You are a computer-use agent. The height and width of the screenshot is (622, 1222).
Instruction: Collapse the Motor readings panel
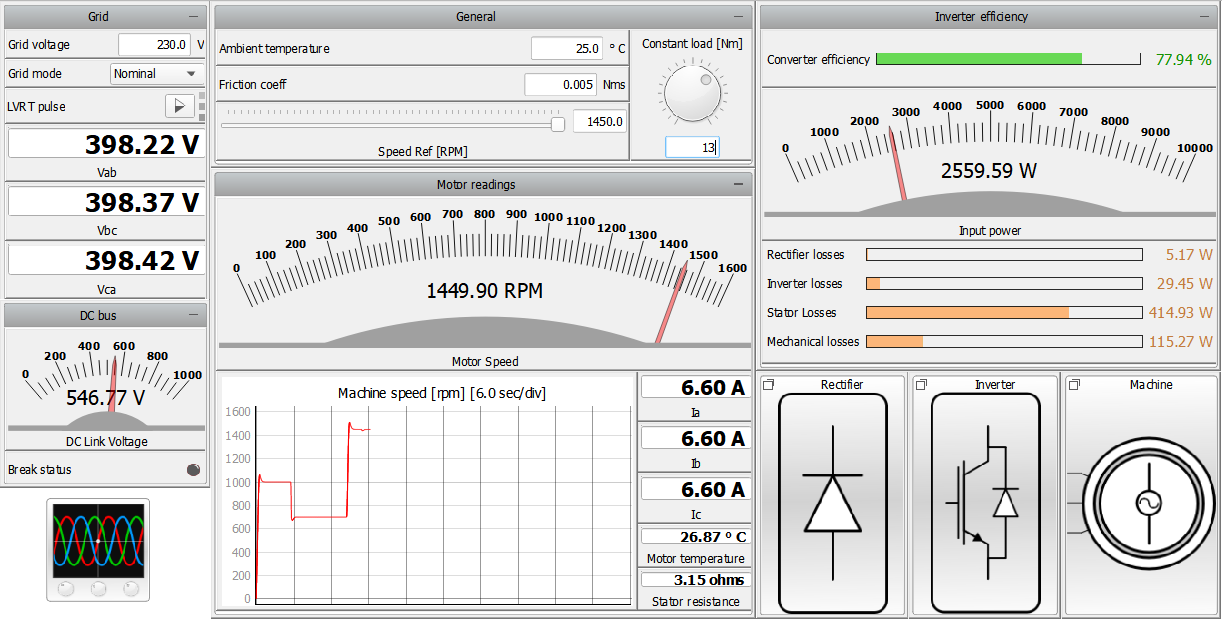738,185
